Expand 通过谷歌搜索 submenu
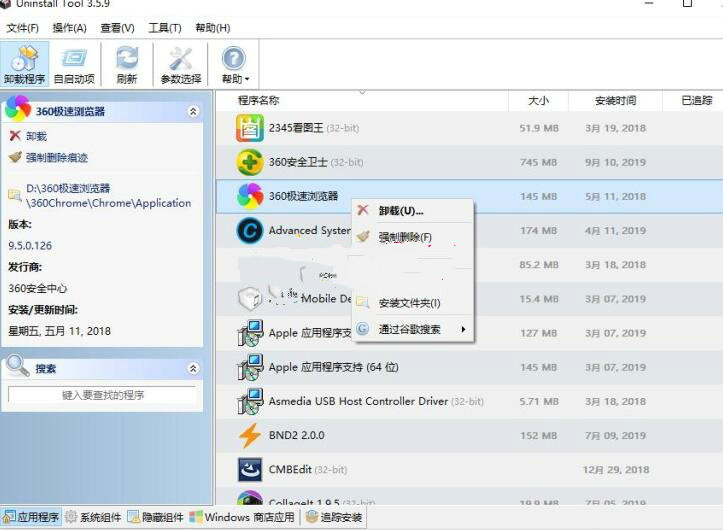The width and height of the screenshot is (723, 530). [x=412, y=329]
